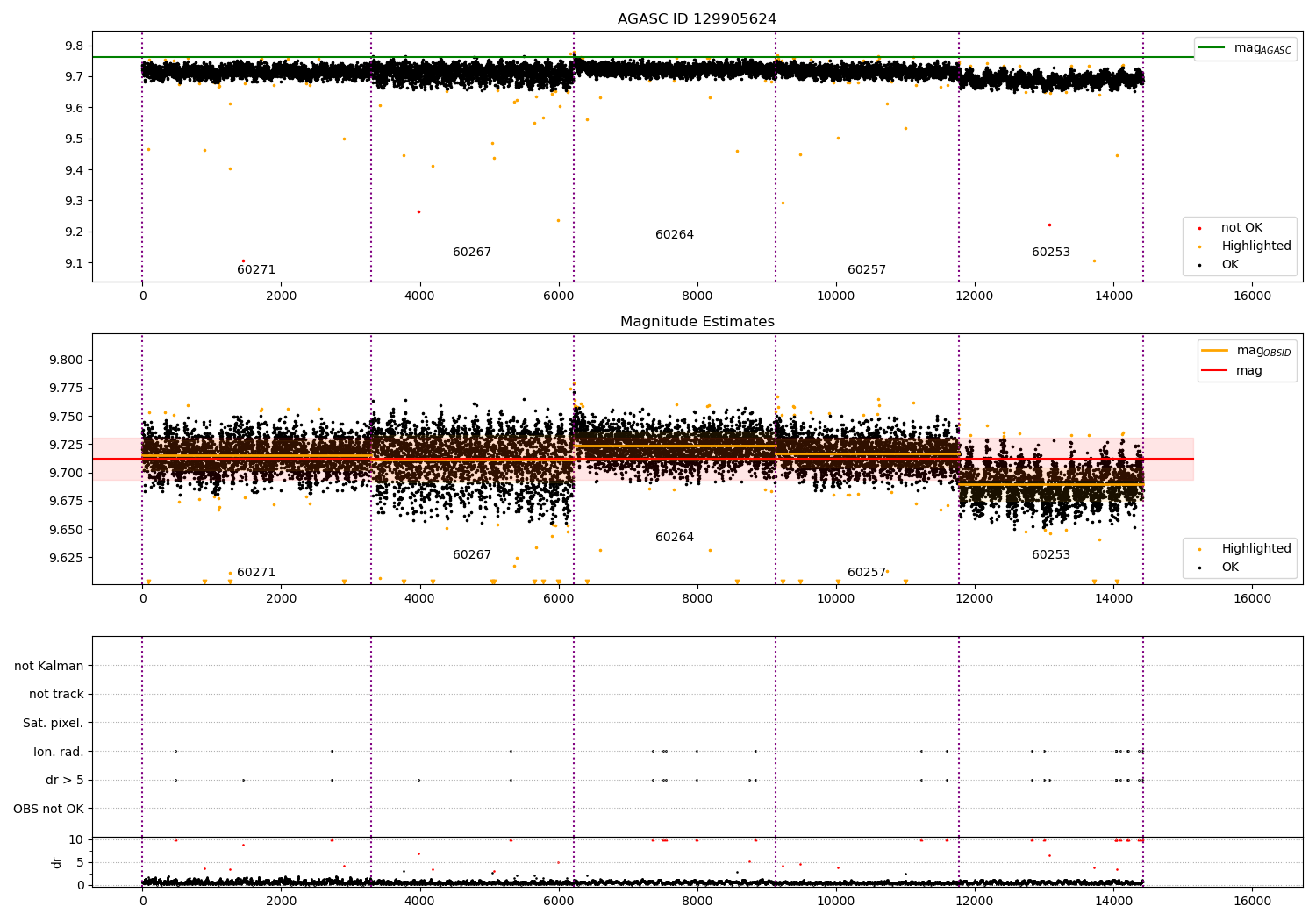This screenshot has width=1316, height=921.
Task: Click the rotated 'dr' y-axis label
Action: [57, 863]
